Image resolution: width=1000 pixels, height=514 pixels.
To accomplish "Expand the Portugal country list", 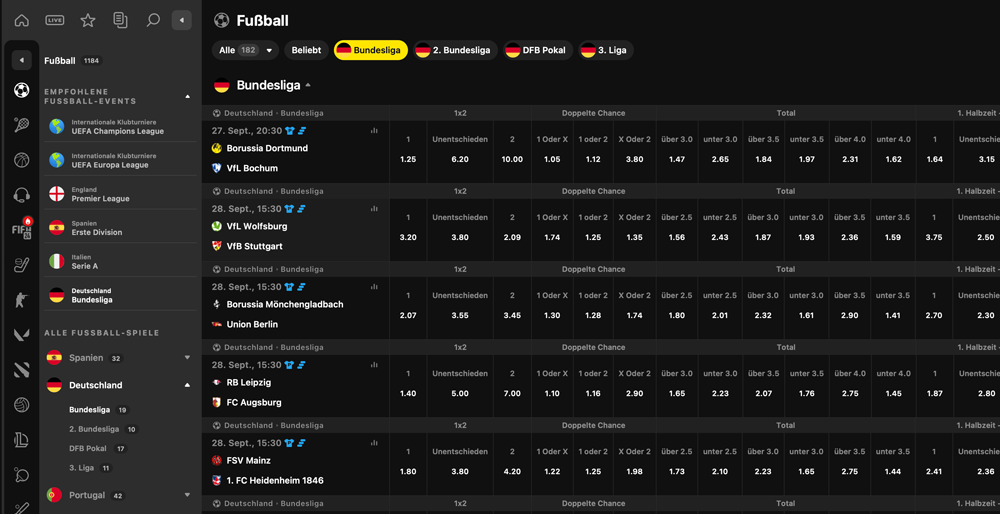I will click(x=188, y=495).
